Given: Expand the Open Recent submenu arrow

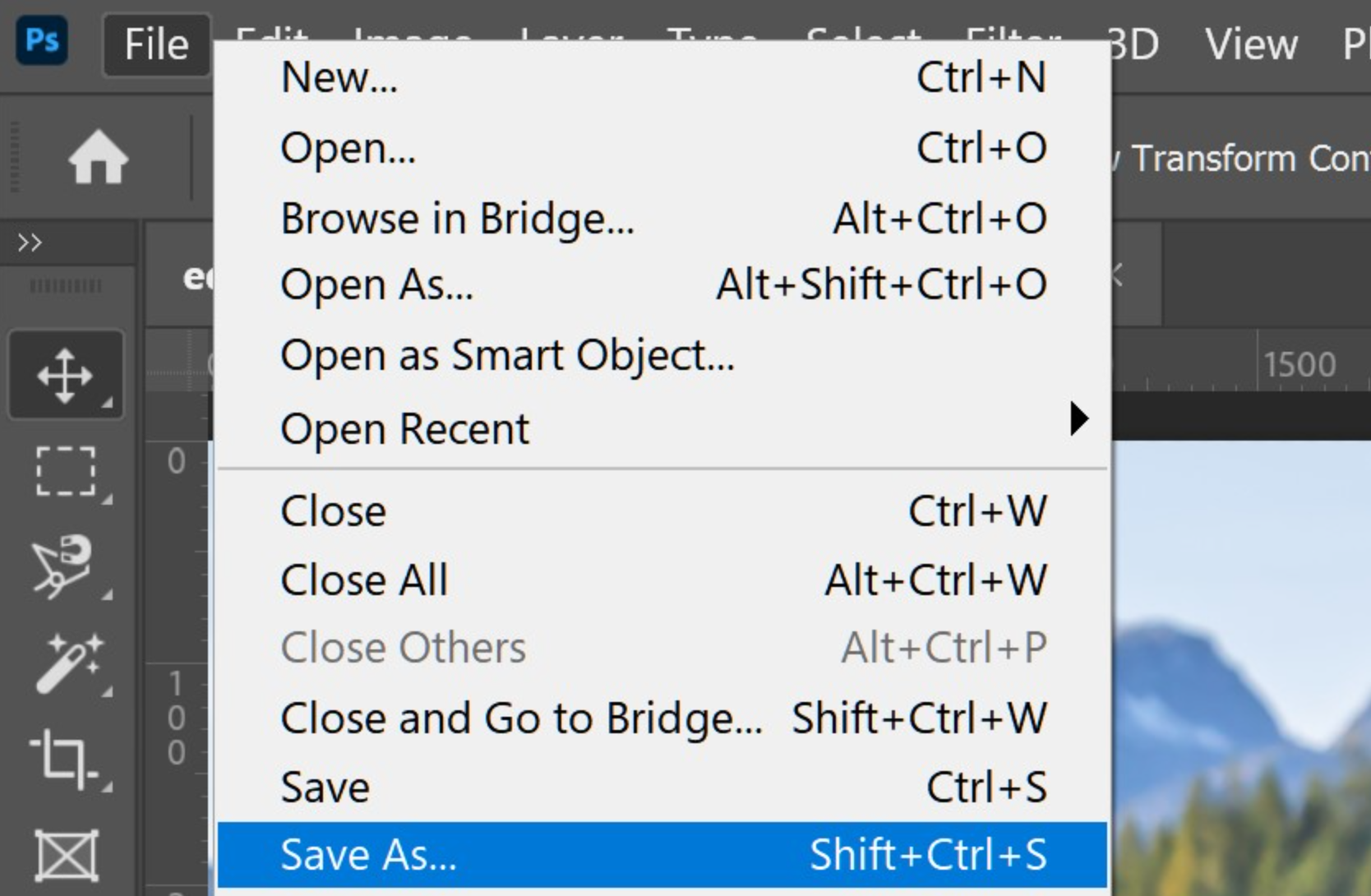Looking at the screenshot, I should click(1079, 418).
